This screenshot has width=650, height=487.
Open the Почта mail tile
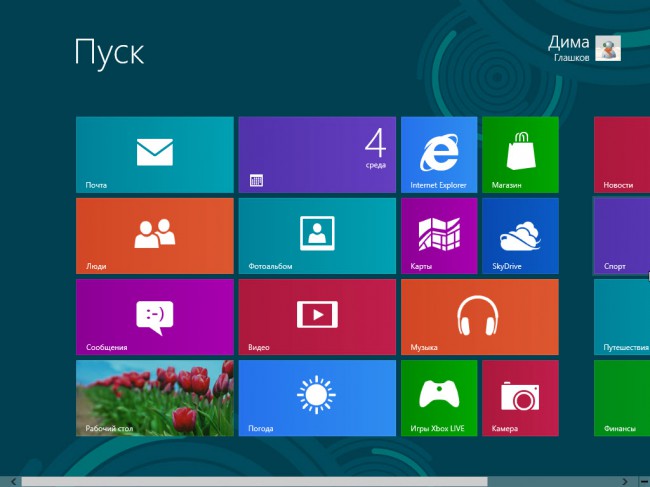coord(155,155)
